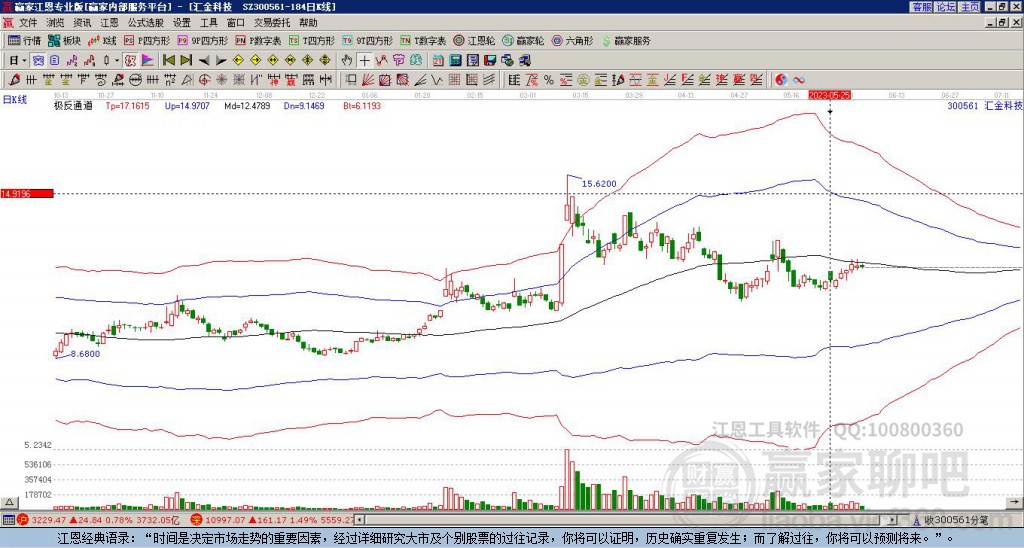
Task: Jump to last bar icon
Action: 186,61
